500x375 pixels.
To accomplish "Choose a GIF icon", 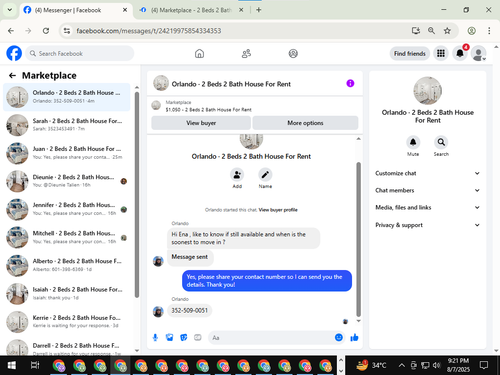I will point(198,338).
